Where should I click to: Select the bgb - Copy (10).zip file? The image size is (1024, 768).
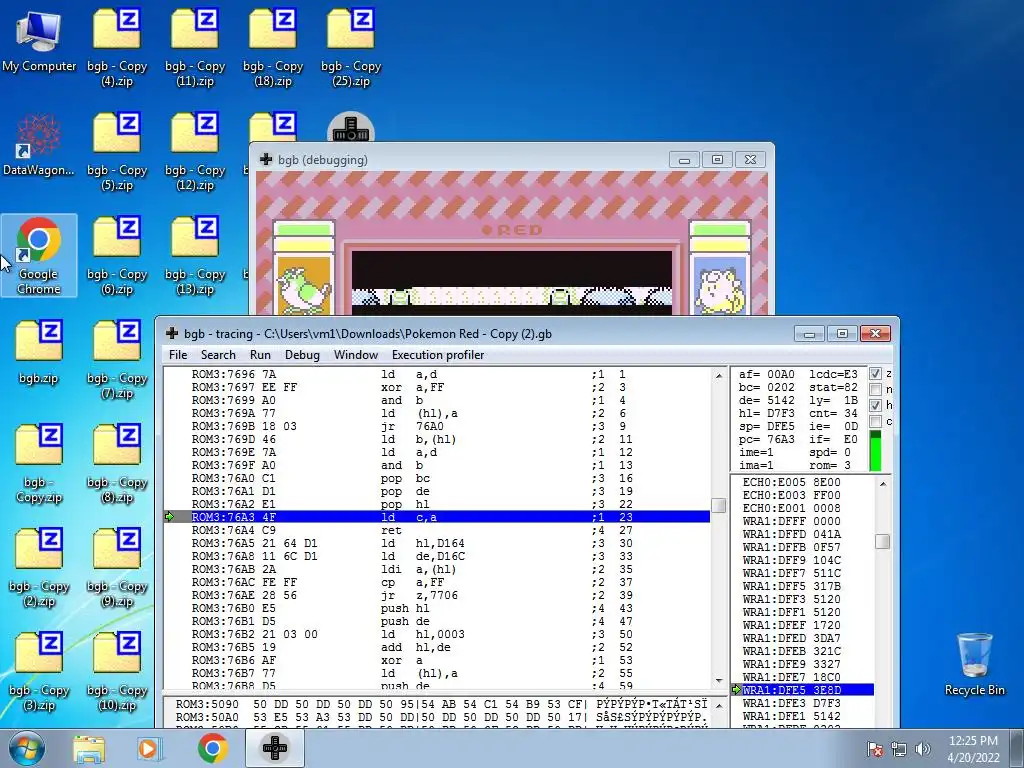(117, 671)
